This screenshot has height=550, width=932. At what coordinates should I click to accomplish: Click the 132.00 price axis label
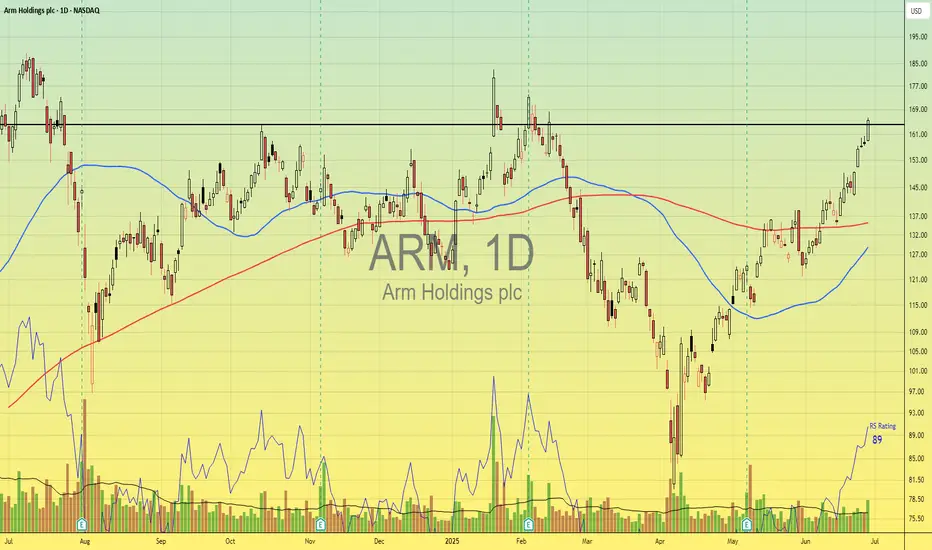[x=917, y=235]
